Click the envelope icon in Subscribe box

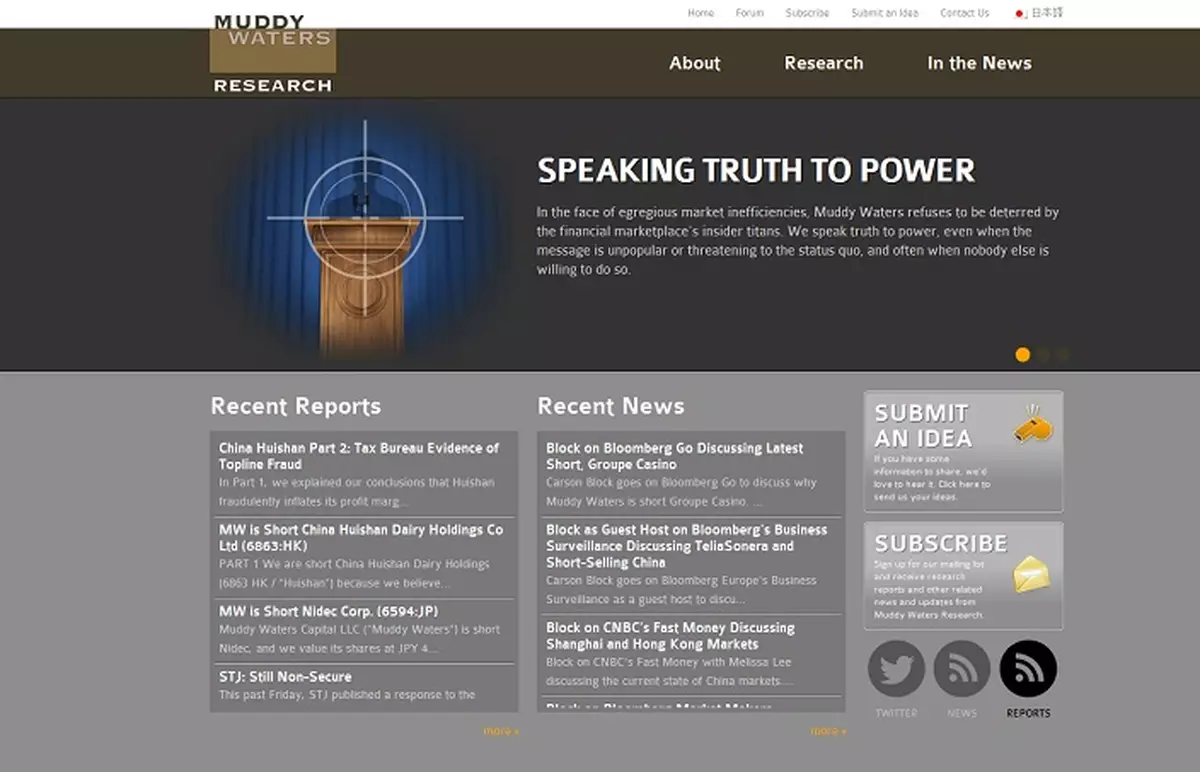(1031, 574)
